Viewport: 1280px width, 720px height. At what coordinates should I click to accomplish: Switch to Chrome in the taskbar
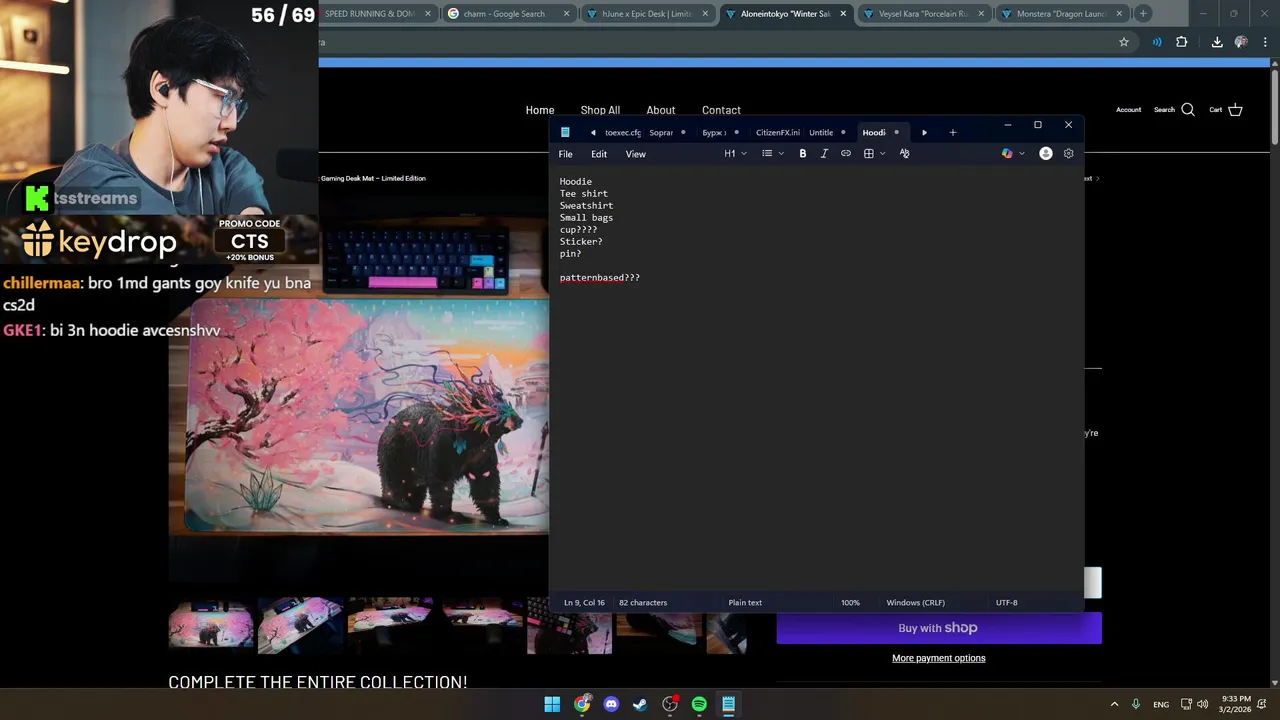click(x=582, y=704)
